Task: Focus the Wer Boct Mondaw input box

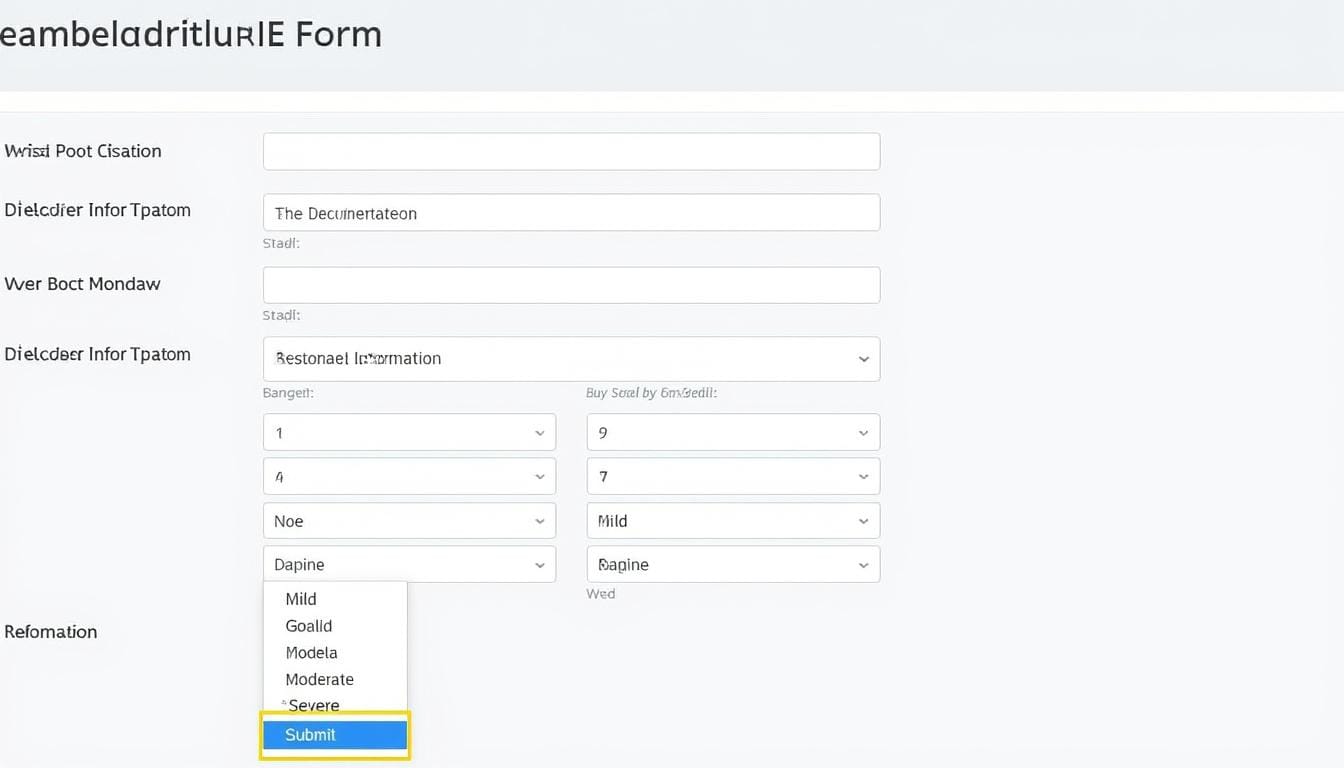Action: [571, 285]
